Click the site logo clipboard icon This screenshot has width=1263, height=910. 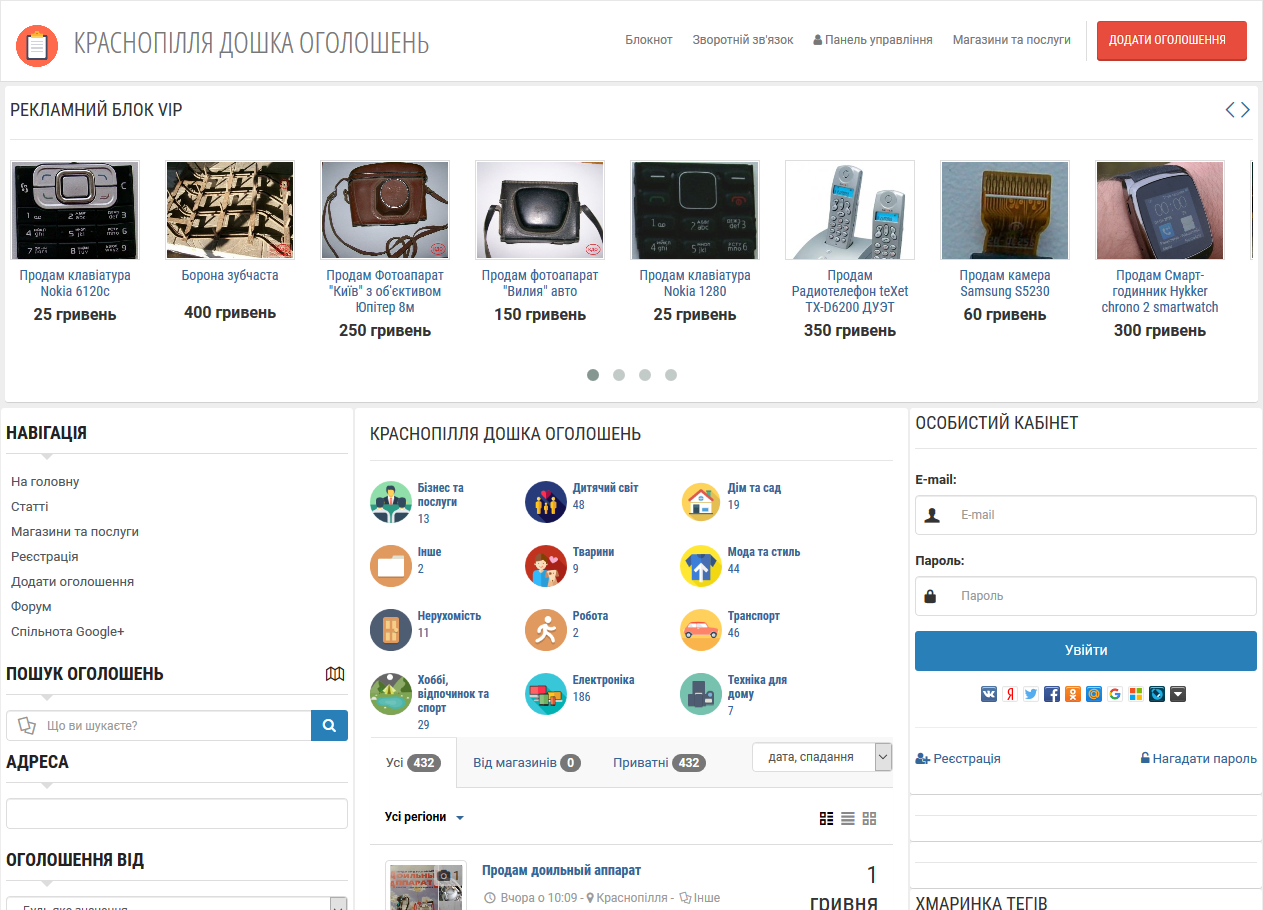point(37,45)
